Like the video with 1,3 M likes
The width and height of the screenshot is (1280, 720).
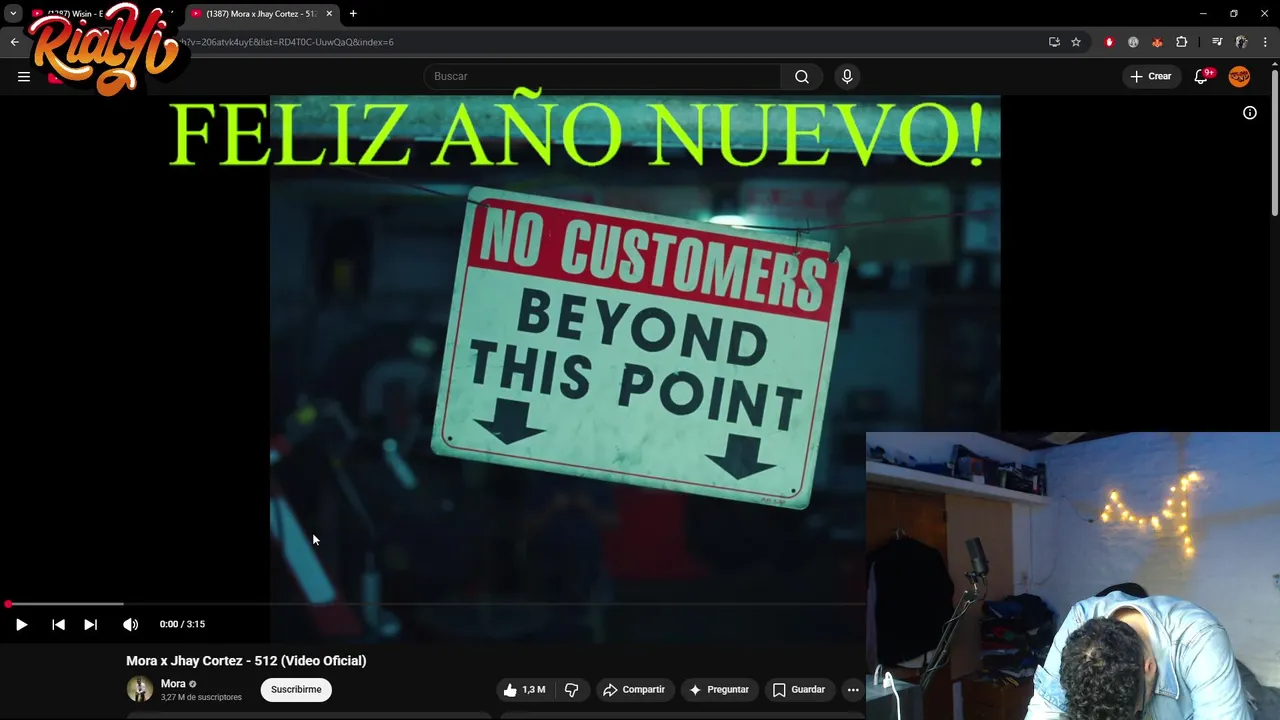tap(524, 689)
